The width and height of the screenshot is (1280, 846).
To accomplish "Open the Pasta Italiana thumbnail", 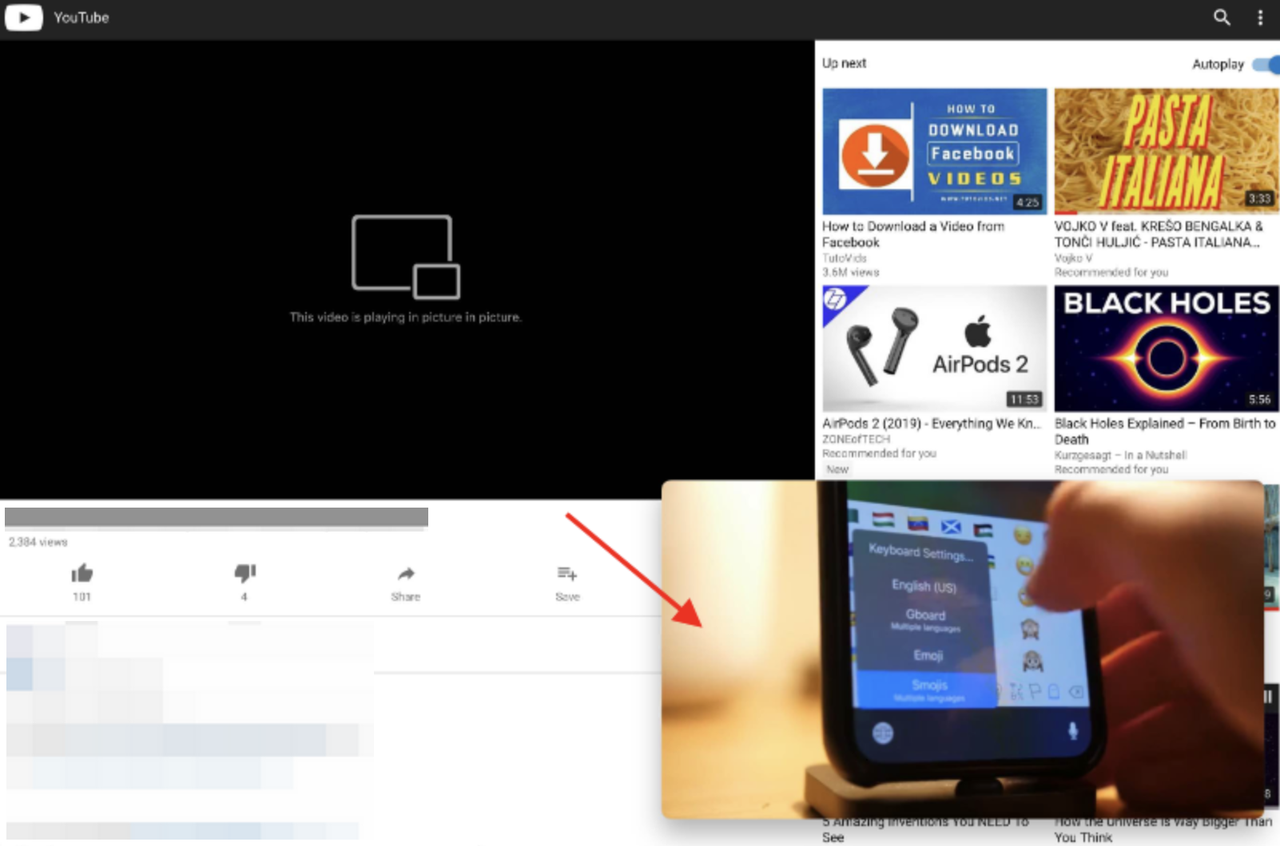I will [x=1164, y=150].
